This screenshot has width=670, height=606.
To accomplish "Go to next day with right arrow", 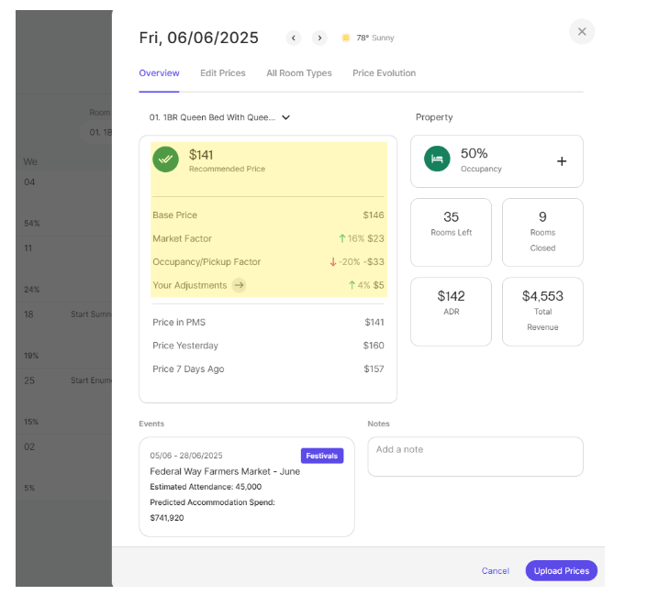I will (x=320, y=38).
